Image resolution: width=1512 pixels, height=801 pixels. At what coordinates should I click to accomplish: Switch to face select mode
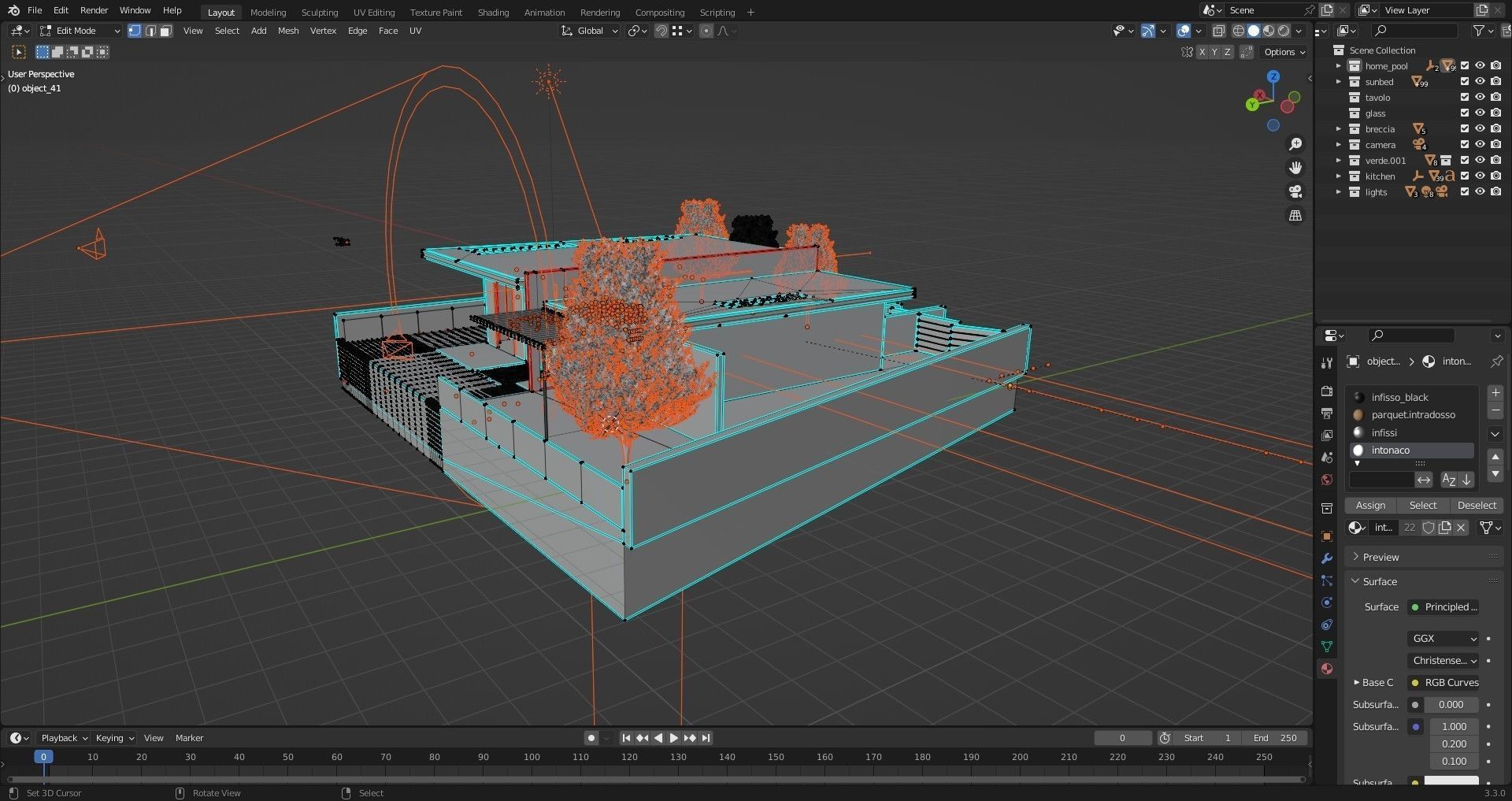click(x=166, y=31)
